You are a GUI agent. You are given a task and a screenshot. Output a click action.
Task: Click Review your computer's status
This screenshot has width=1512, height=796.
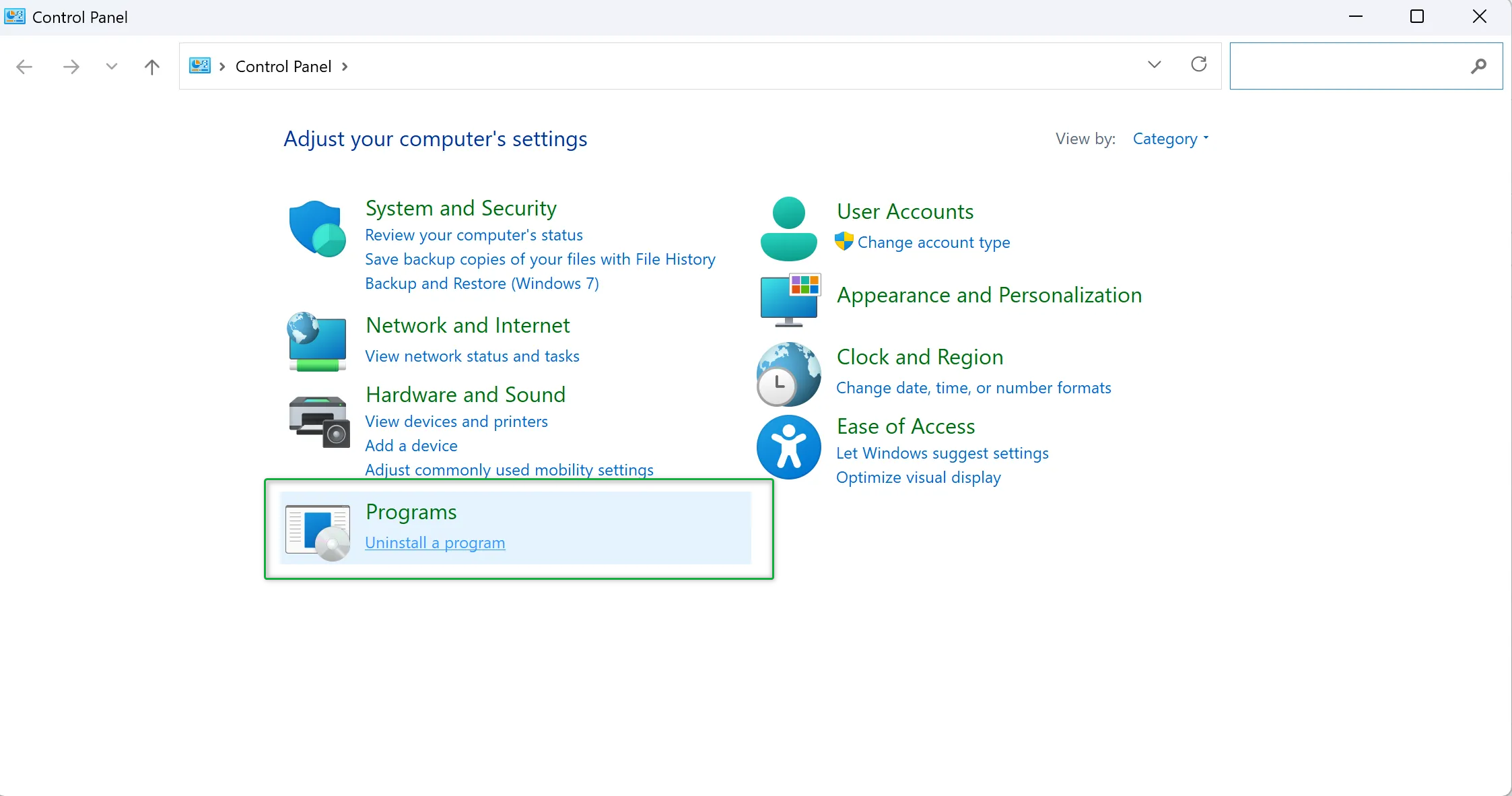(x=474, y=235)
